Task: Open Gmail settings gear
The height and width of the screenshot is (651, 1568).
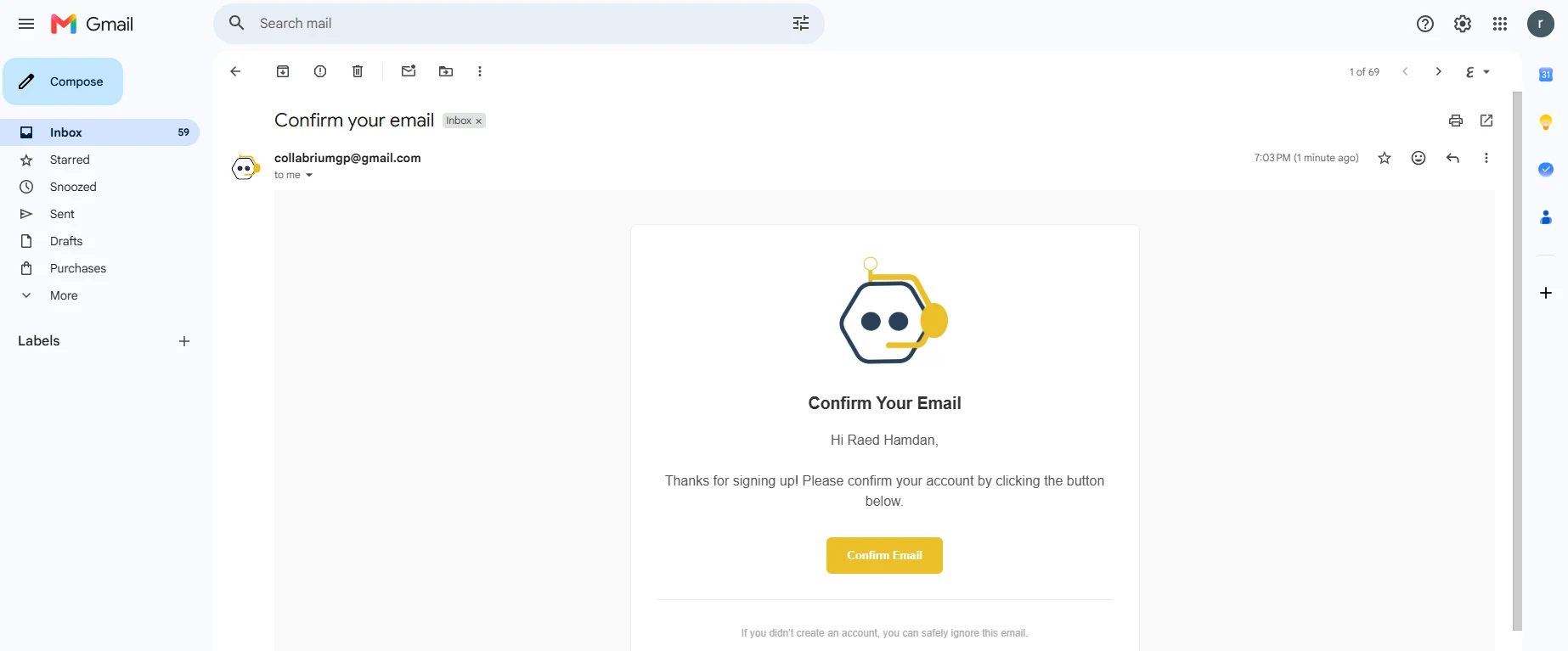Action: 1463,24
